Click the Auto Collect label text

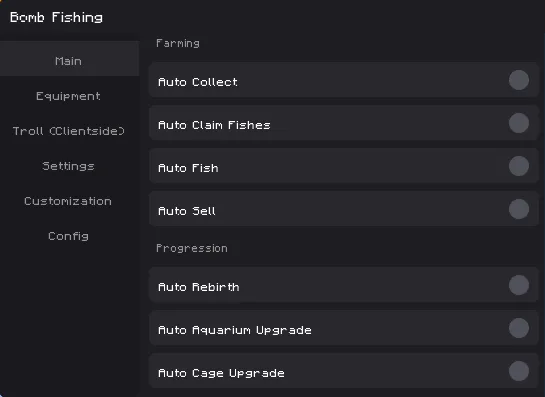(x=198, y=82)
